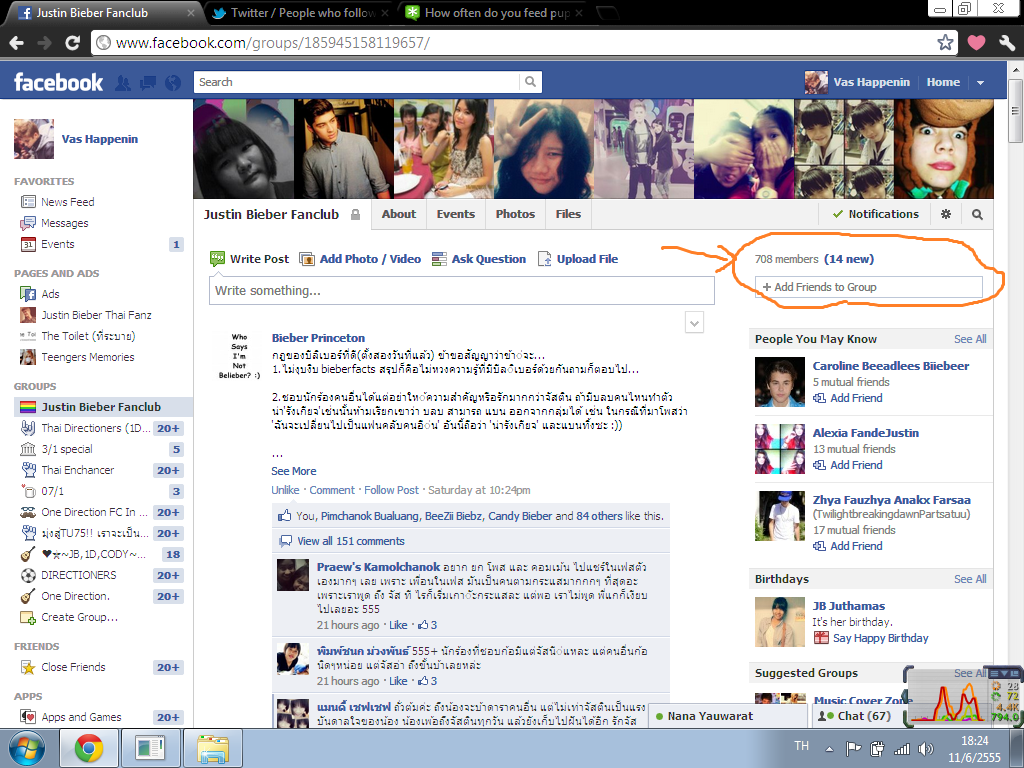Click Write Post composer option

249,259
